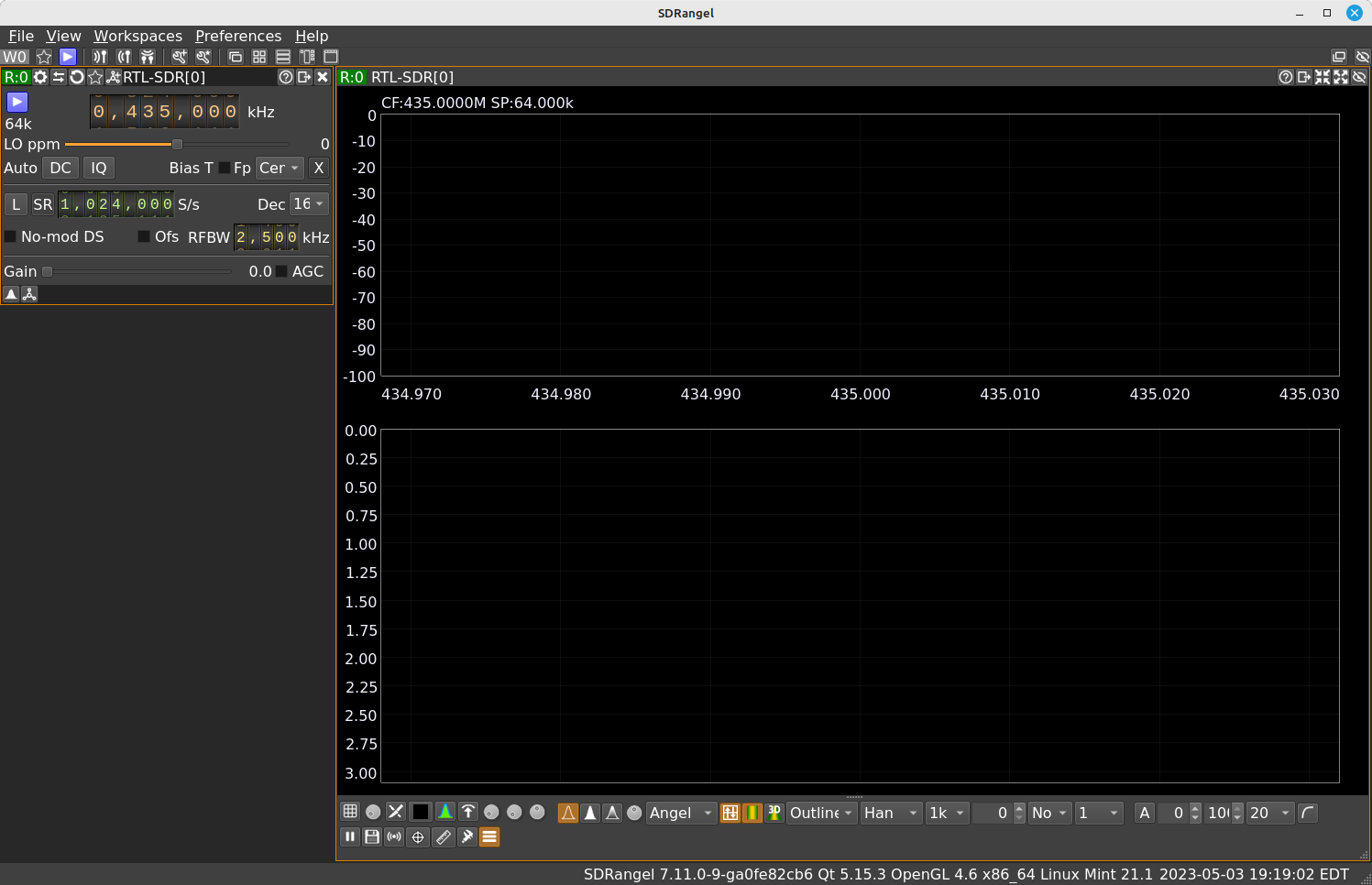Click the X transverter button

pos(319,168)
